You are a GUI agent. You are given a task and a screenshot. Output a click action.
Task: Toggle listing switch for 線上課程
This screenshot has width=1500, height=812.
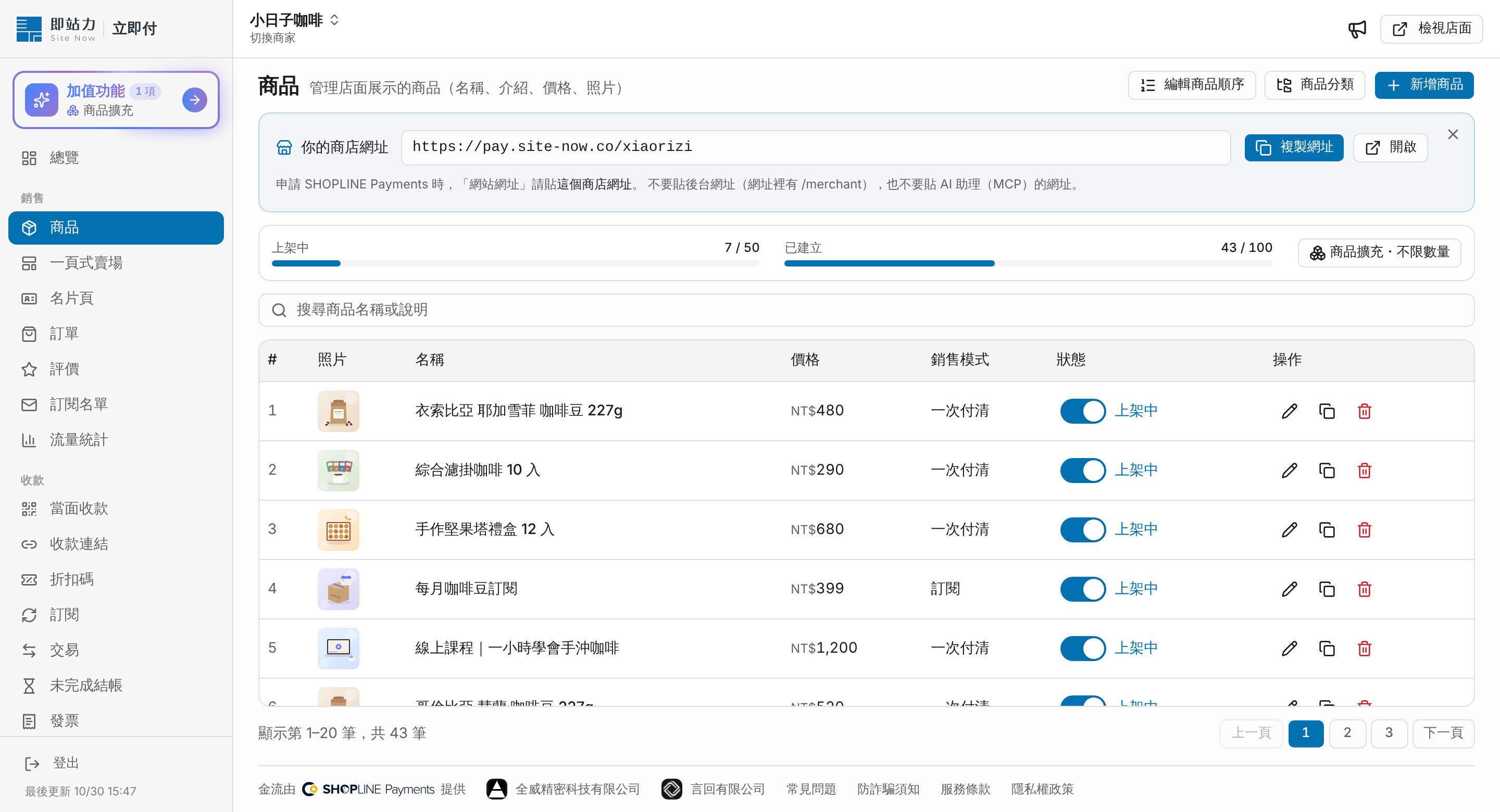tap(1082, 649)
